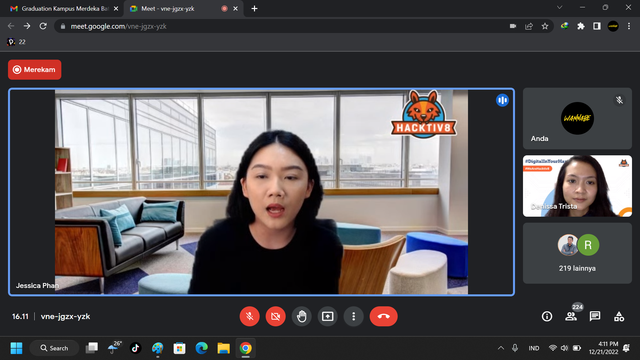Open the chat with everyone panel

(595, 316)
